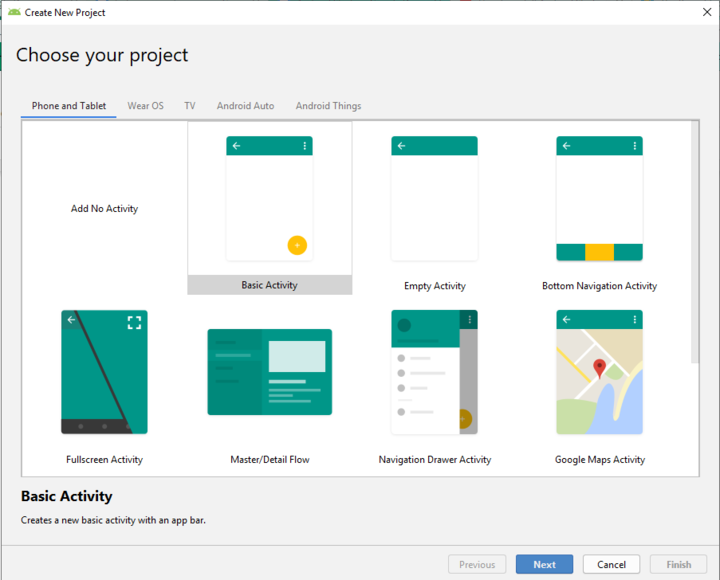Viewport: 720px width, 580px height.
Task: Click the Google Maps Activity label
Action: pyautogui.click(x=599, y=459)
